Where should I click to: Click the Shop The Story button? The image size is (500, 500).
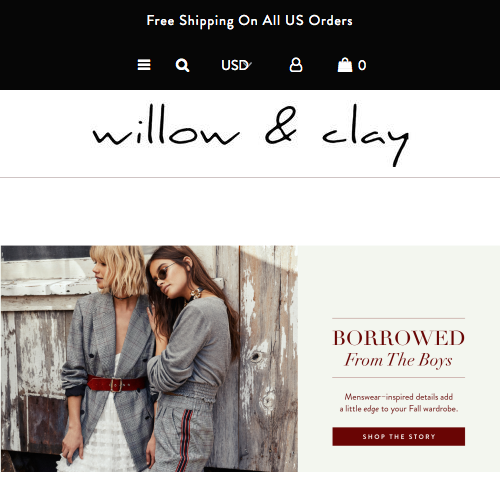(x=398, y=436)
